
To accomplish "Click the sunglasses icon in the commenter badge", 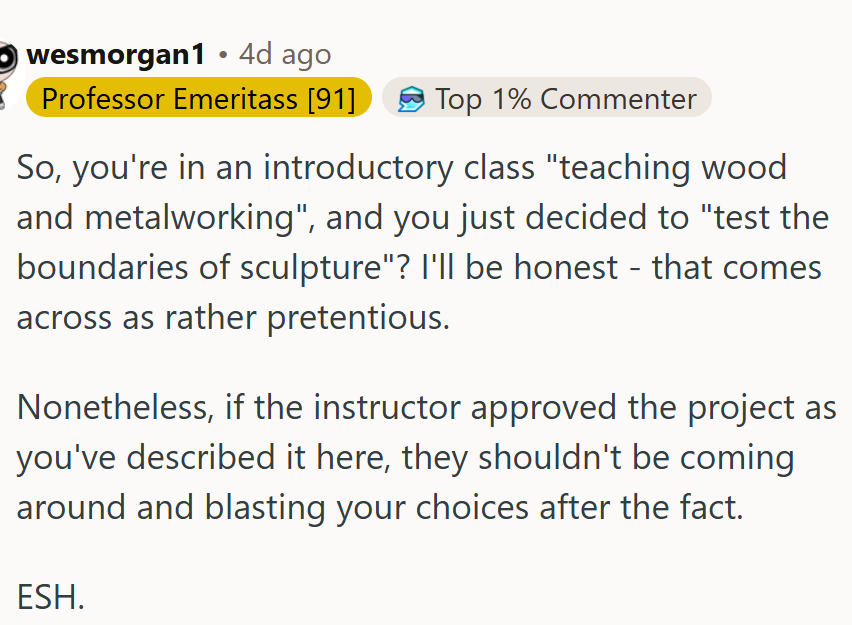I will 411,98.
